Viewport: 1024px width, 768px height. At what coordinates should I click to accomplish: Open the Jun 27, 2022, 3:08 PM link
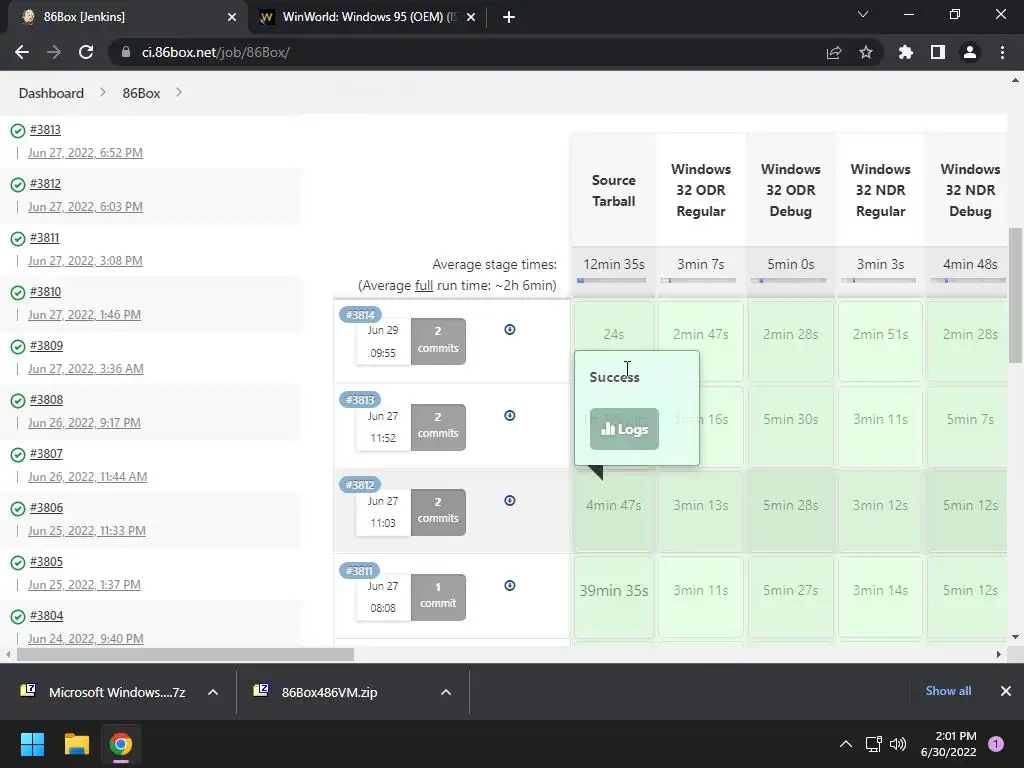[x=85, y=261]
